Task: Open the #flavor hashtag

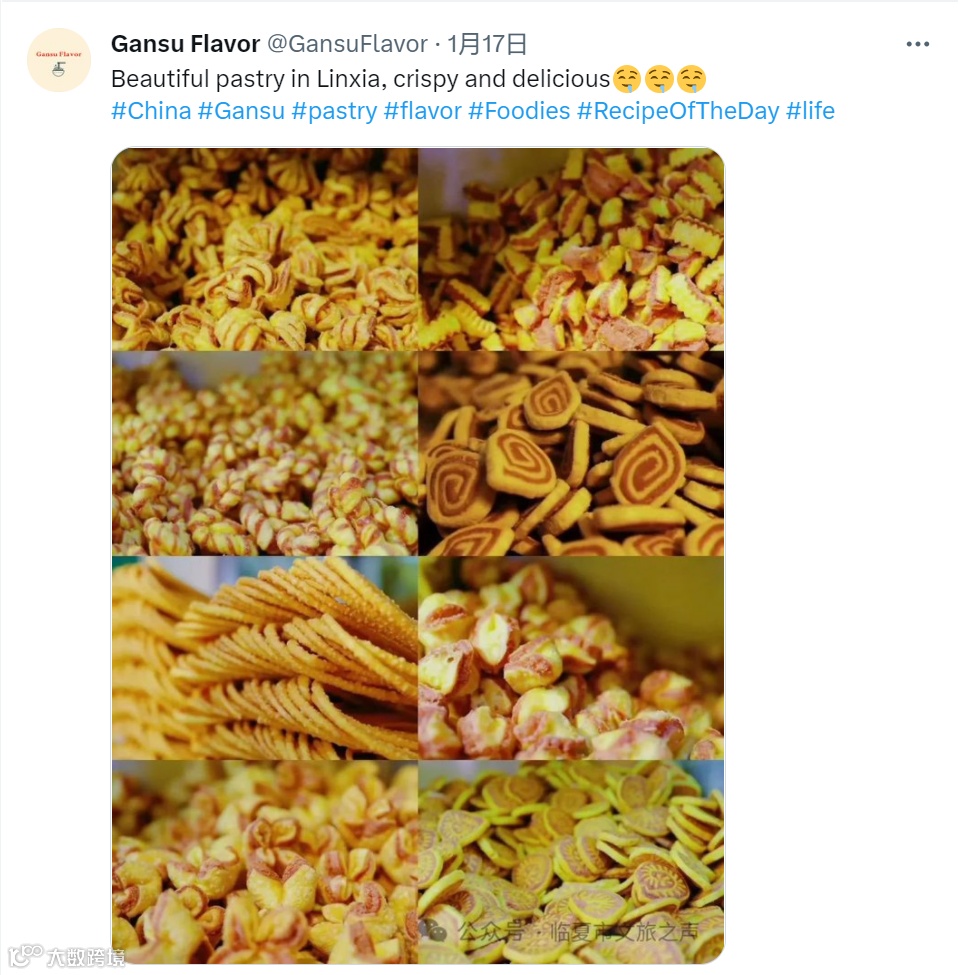Action: coord(423,111)
